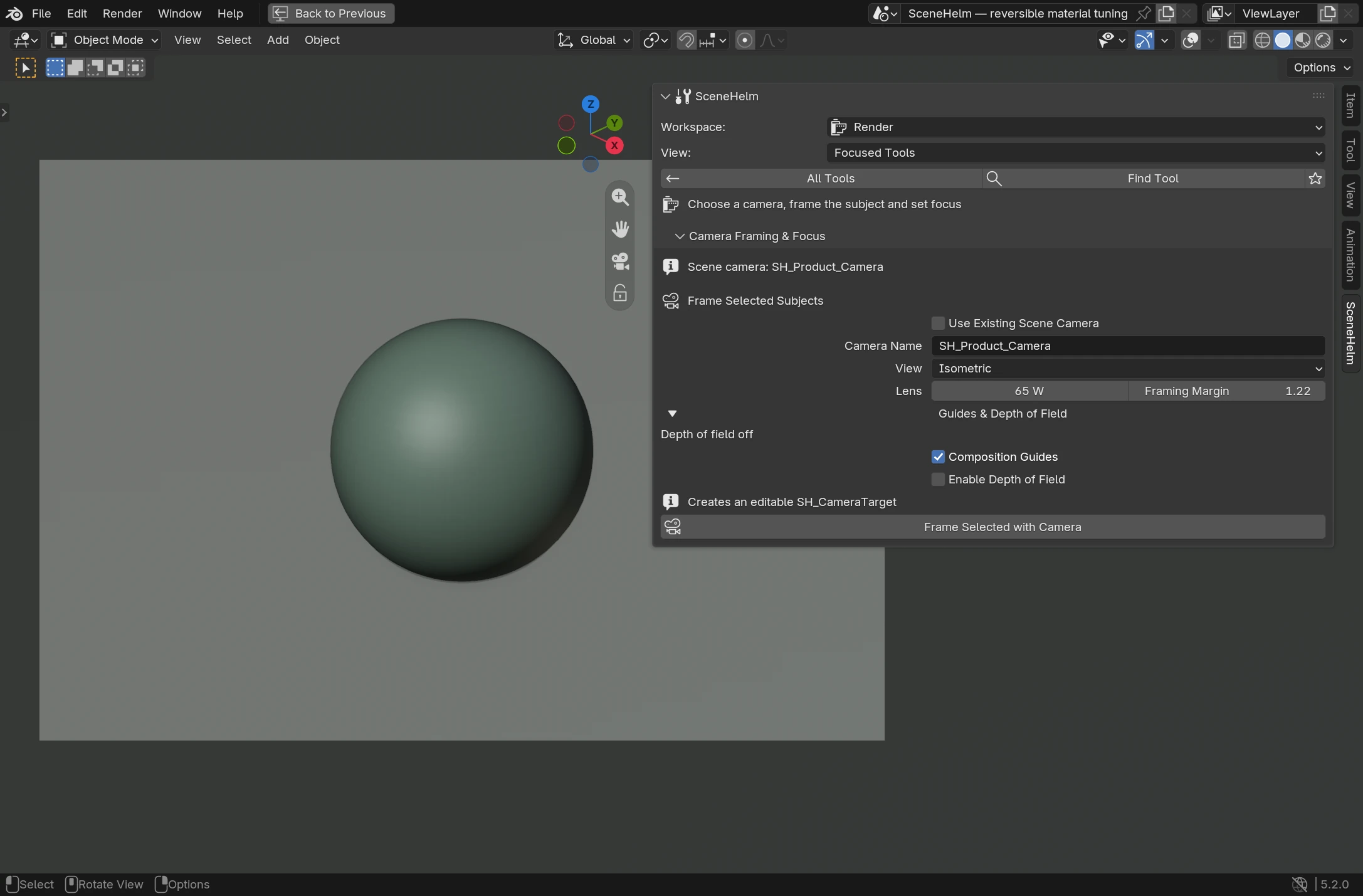Switch to the Animation sidebar tab
This screenshot has width=1363, height=896.
(x=1350, y=255)
